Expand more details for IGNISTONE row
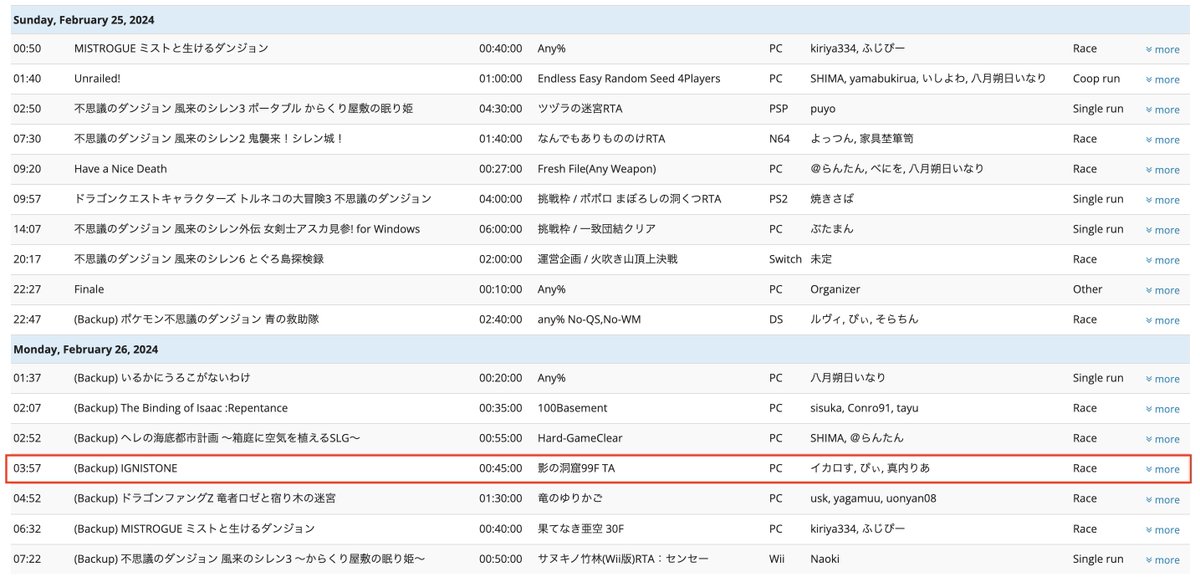 coord(1162,469)
